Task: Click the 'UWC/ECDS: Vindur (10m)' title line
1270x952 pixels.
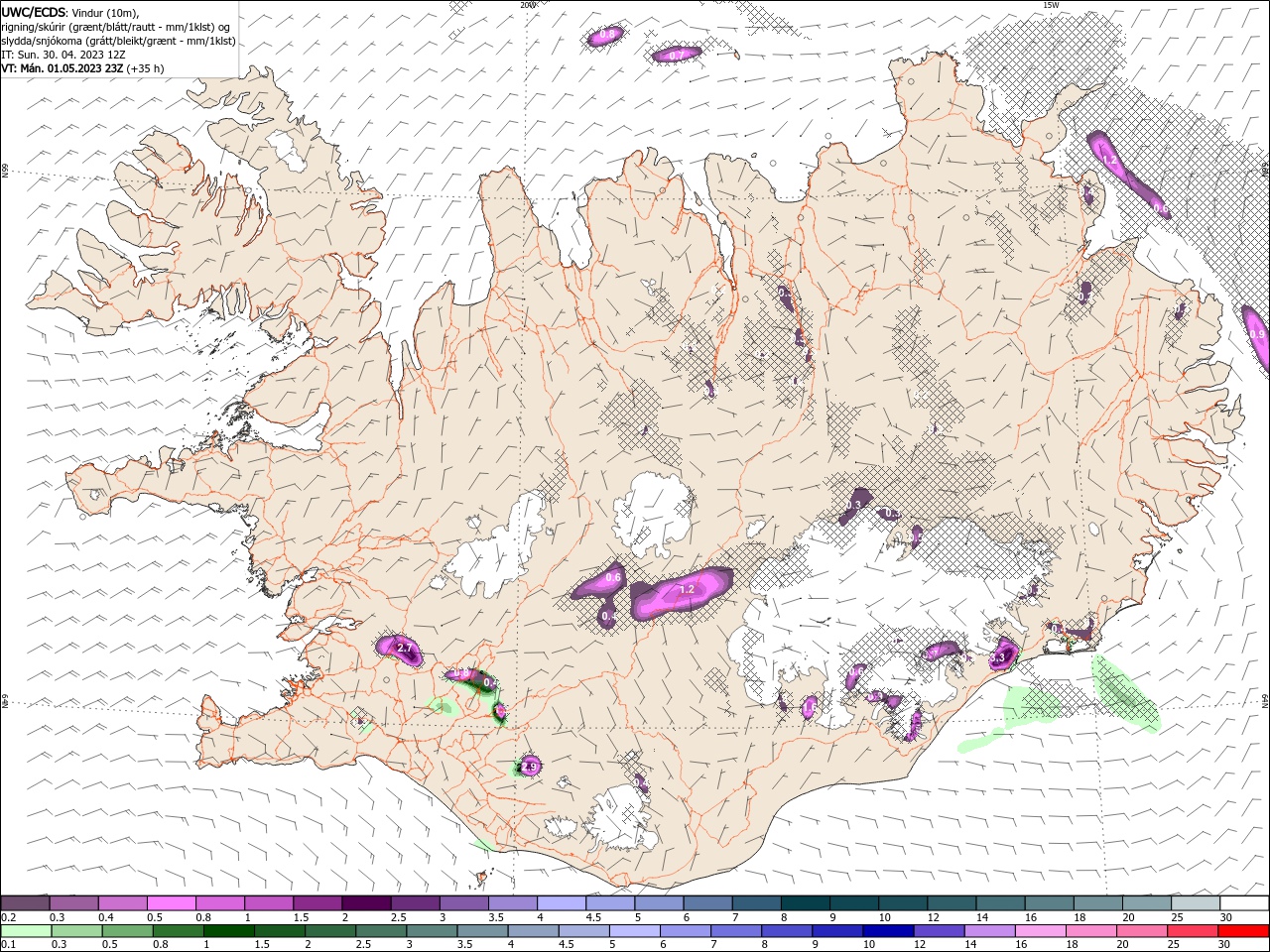Action: 70,12
